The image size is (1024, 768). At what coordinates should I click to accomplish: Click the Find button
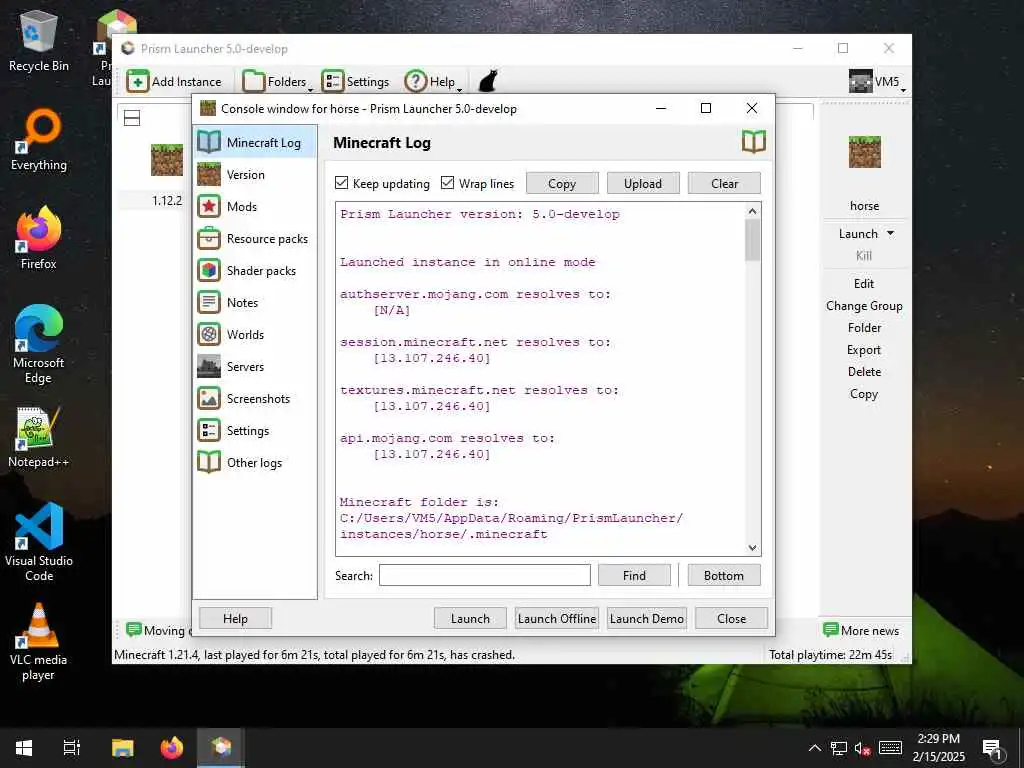pos(634,575)
